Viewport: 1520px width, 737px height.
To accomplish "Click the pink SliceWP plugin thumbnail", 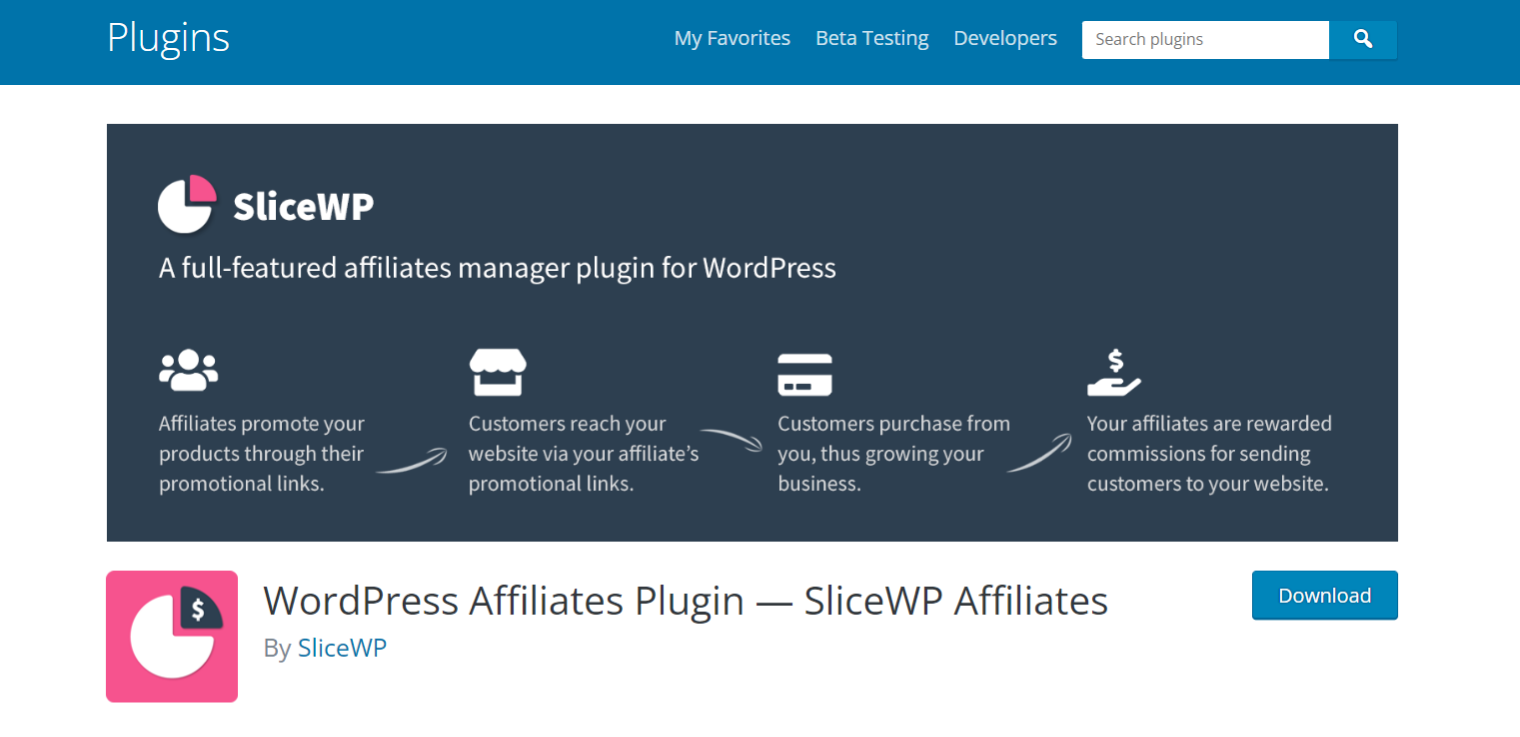I will 172,636.
